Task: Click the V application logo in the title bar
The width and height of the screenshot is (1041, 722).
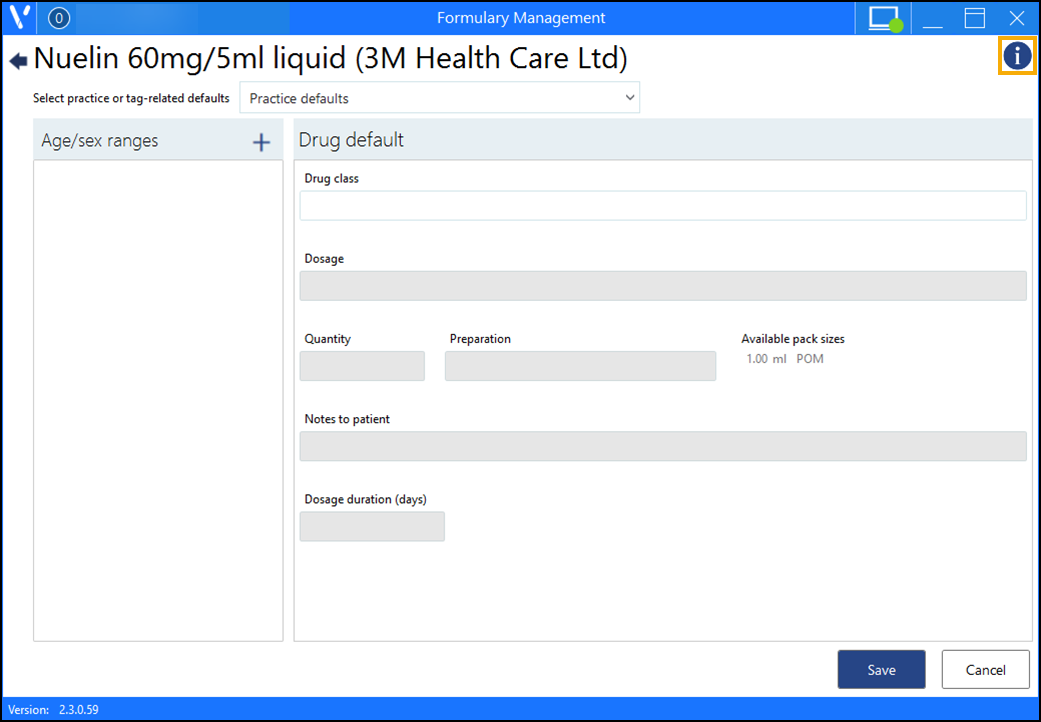Action: pyautogui.click(x=19, y=18)
